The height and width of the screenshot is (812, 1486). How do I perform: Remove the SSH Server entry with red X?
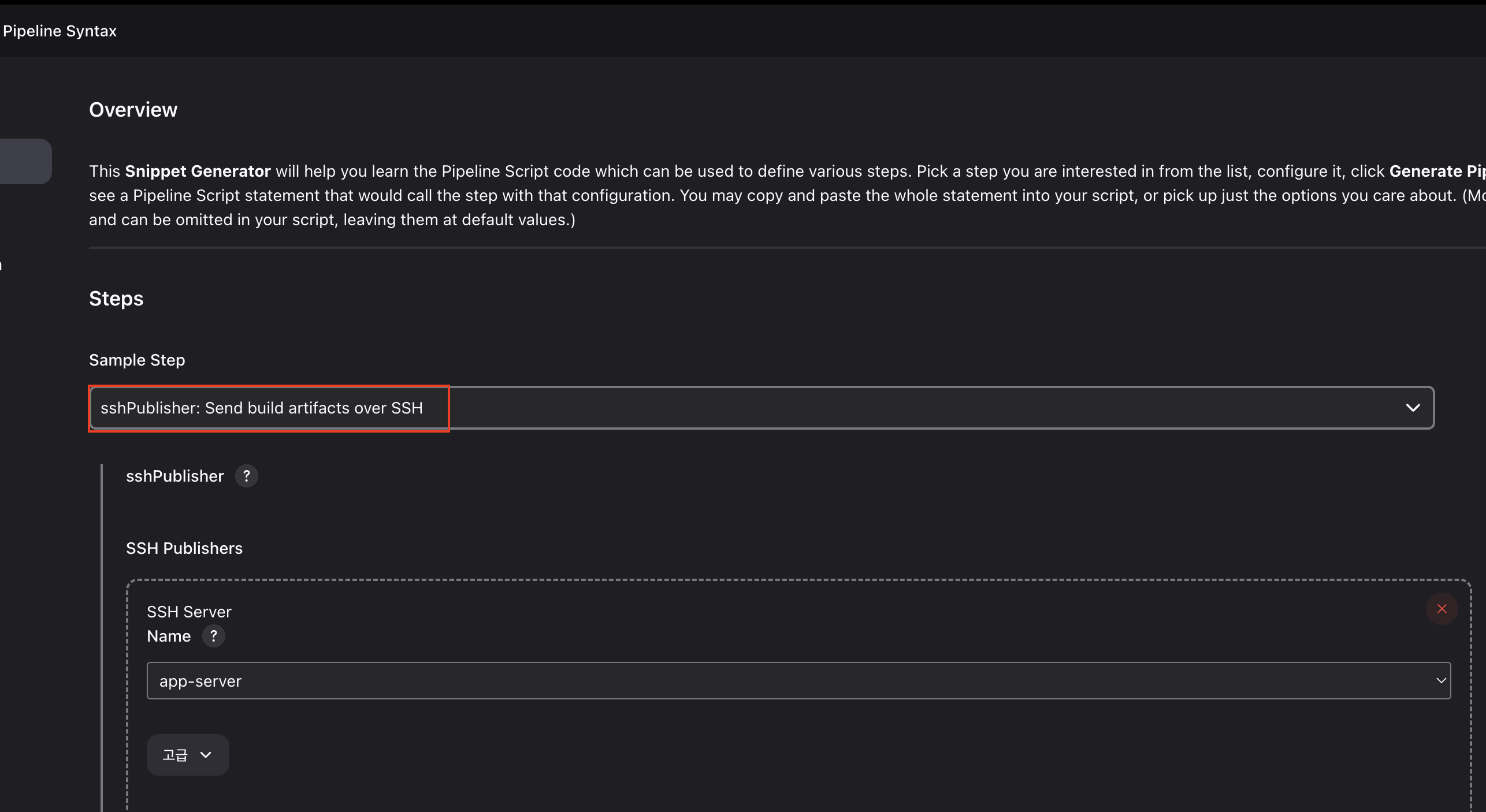(1442, 609)
